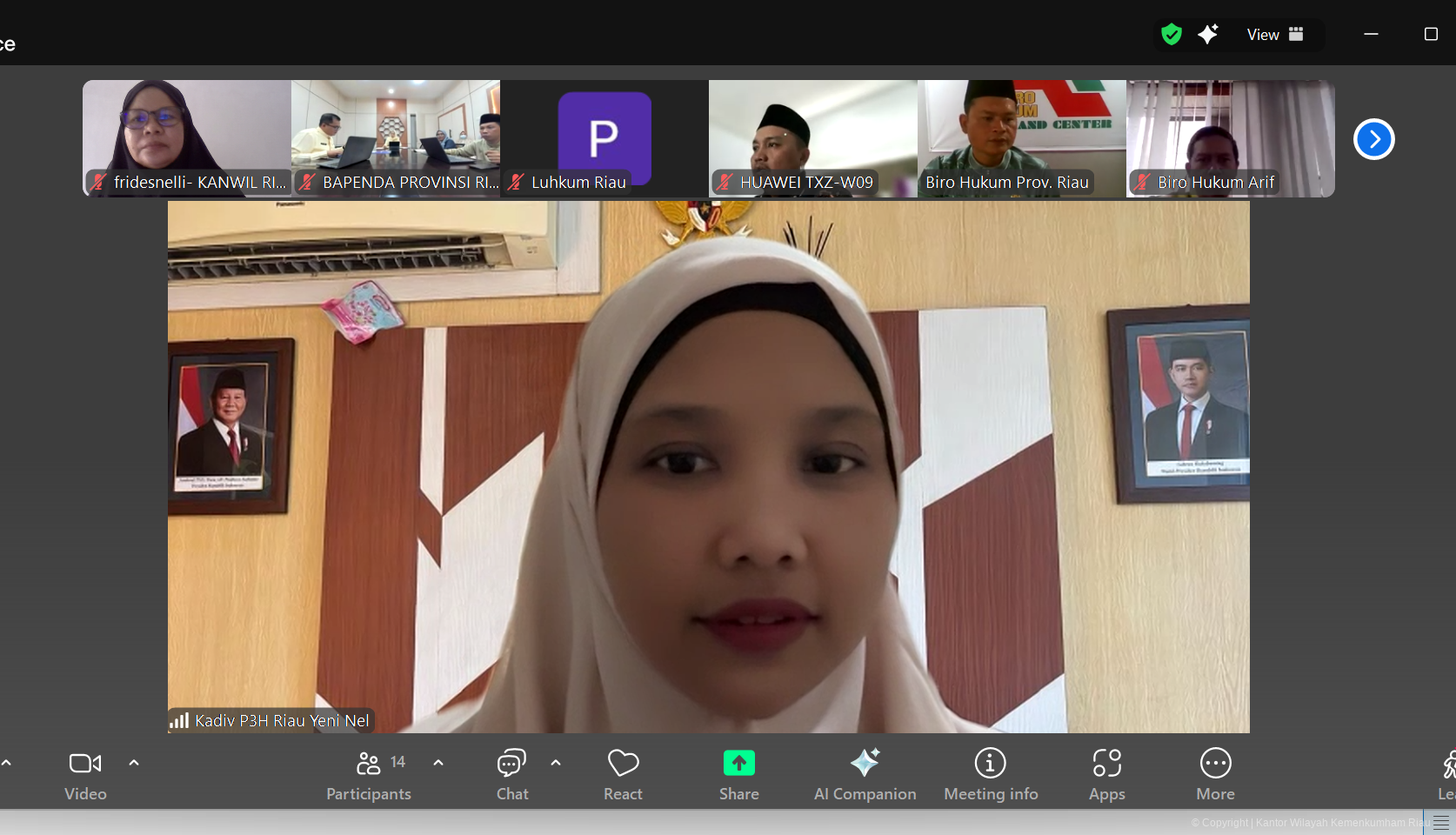Open the React emoji menu
Viewport: 1456px width, 835px height.
623,773
